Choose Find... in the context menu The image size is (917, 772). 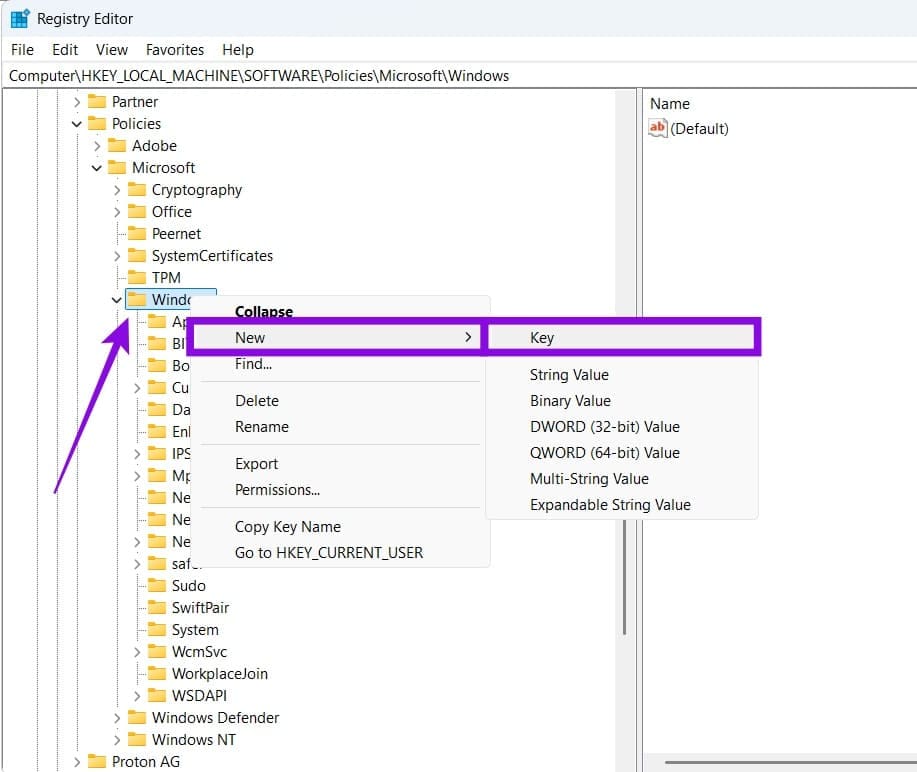click(253, 364)
